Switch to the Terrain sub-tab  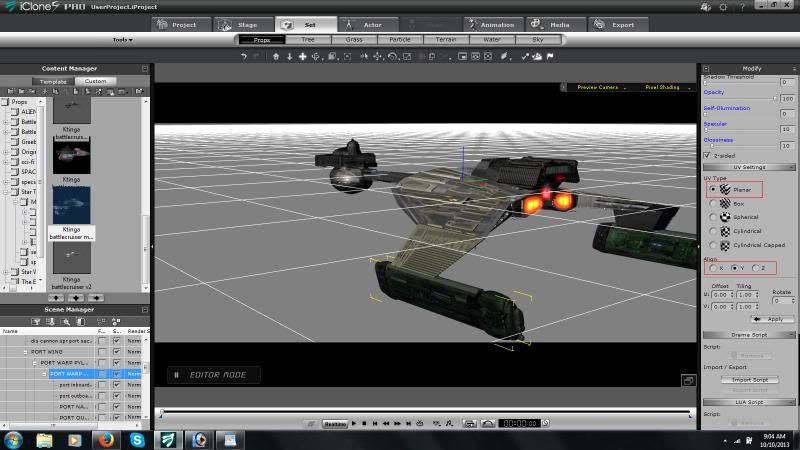(x=446, y=39)
